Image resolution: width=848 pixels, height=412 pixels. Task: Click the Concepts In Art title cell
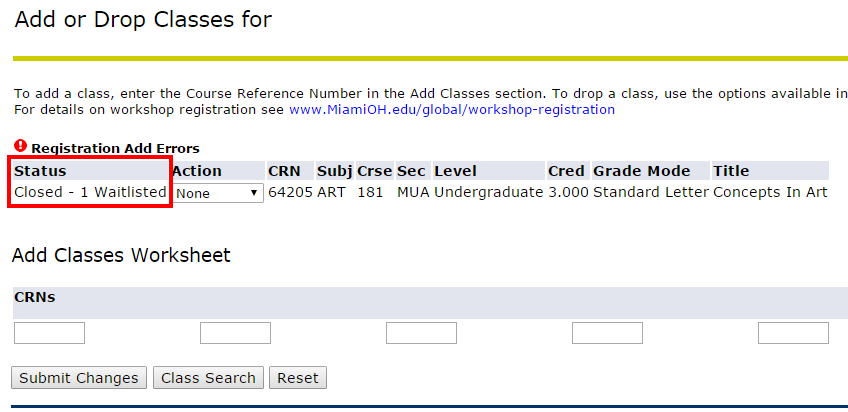pos(770,192)
